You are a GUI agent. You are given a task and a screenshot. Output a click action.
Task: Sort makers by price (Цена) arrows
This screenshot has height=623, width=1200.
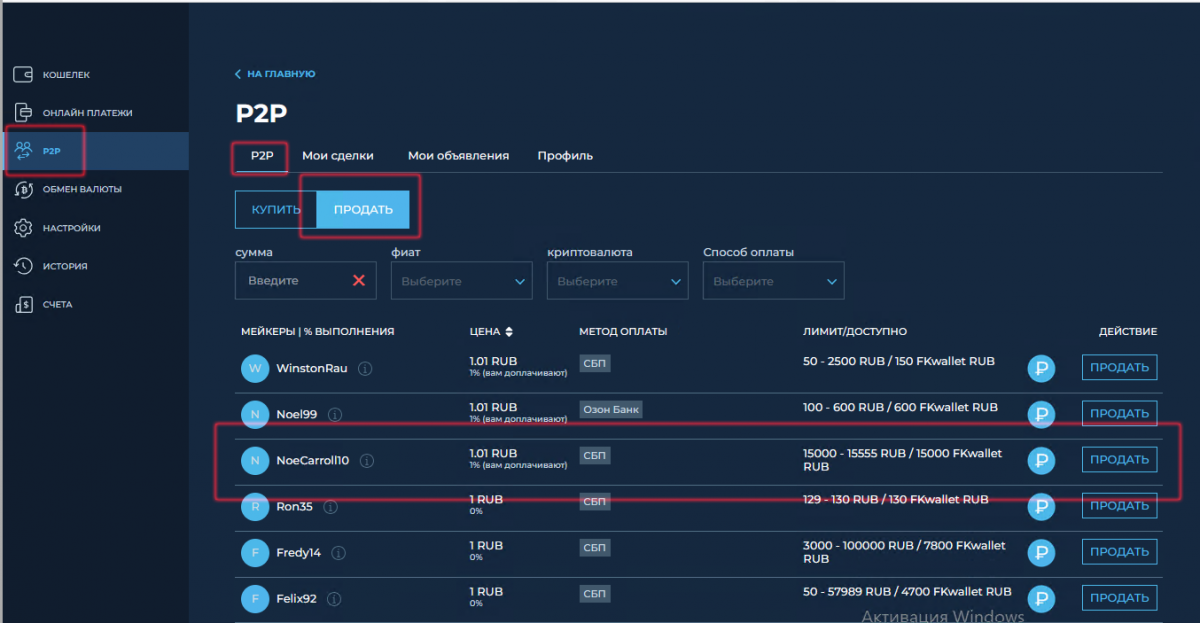509,332
